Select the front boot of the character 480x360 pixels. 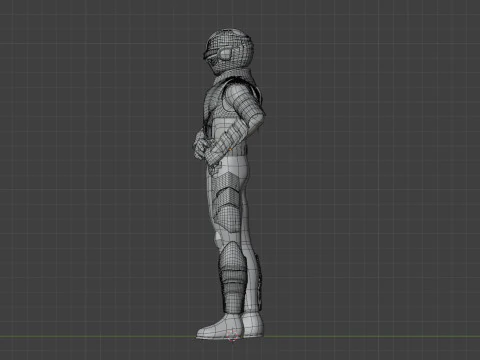coord(220,326)
